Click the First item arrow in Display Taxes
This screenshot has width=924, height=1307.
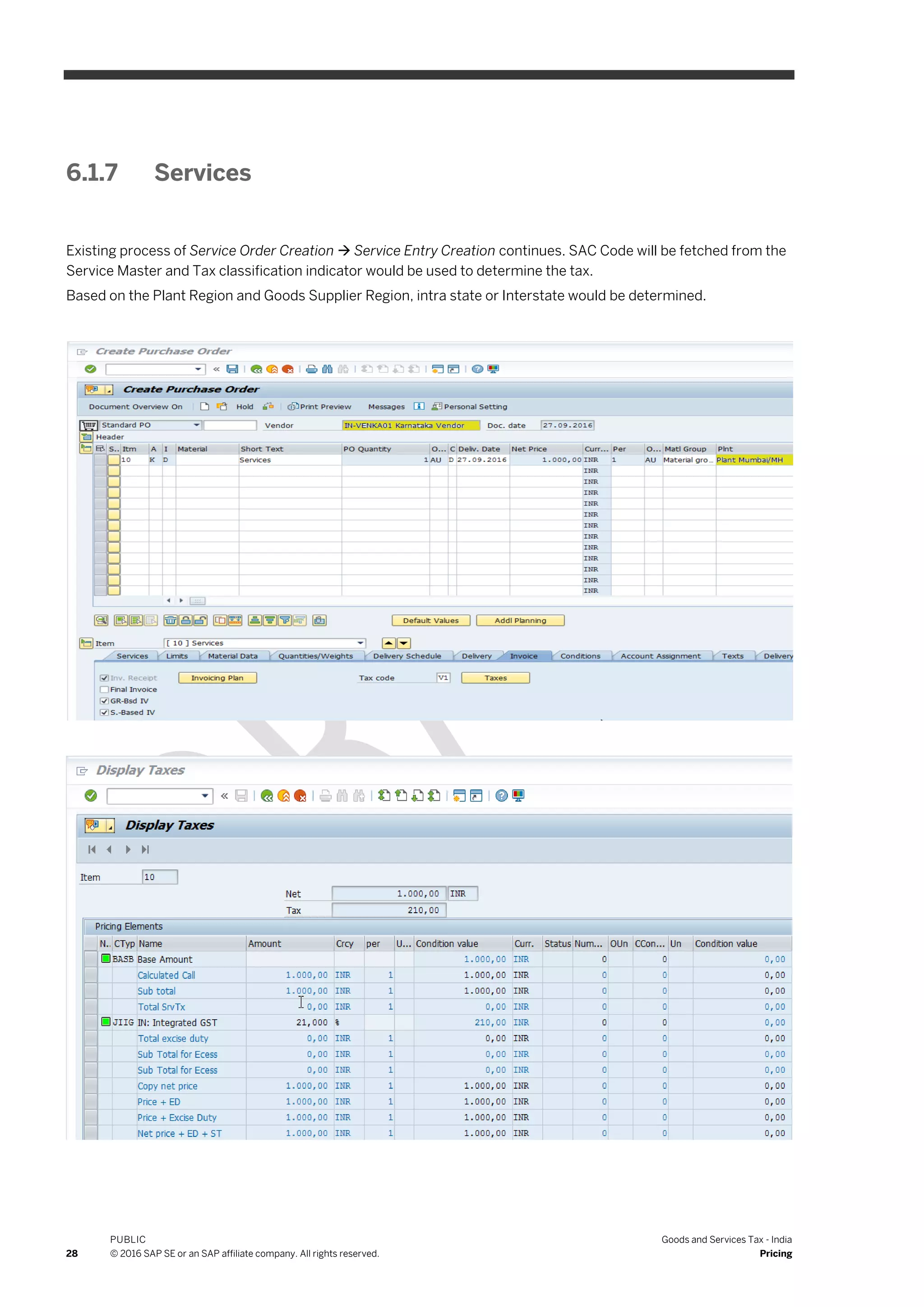(x=92, y=850)
